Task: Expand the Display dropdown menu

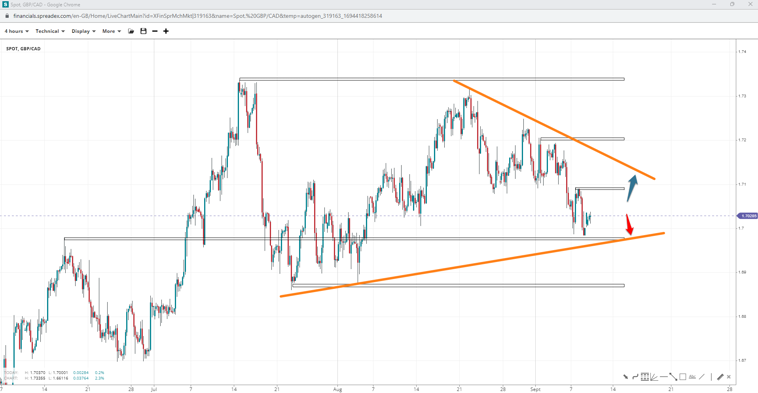Action: click(x=83, y=31)
